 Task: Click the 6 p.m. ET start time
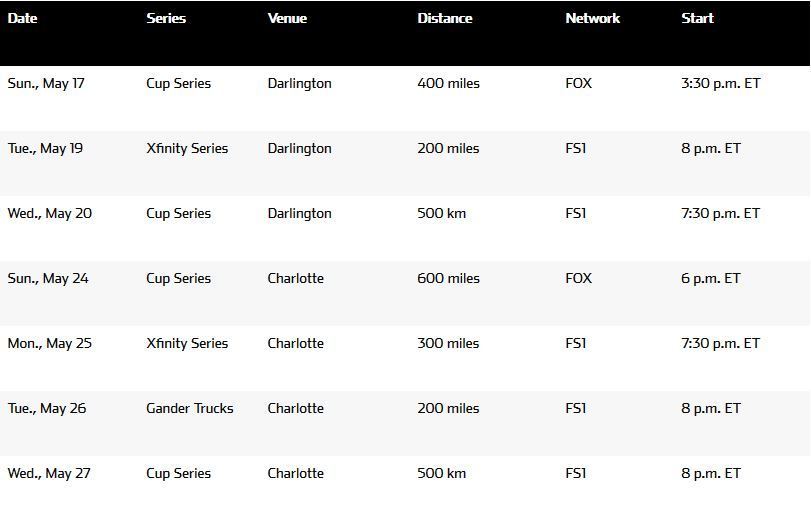click(710, 278)
